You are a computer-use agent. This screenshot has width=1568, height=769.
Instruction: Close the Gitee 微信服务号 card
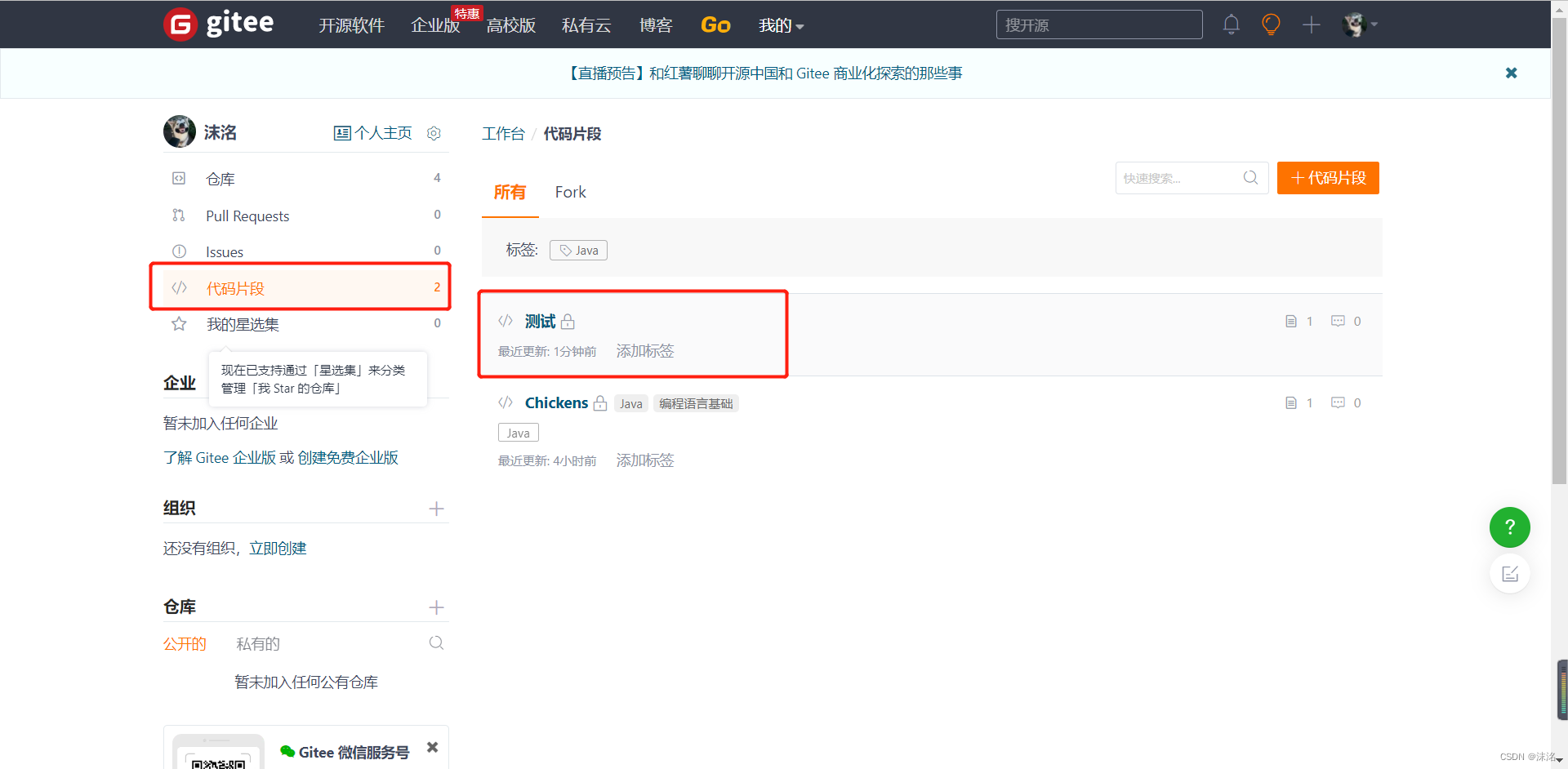[x=433, y=747]
